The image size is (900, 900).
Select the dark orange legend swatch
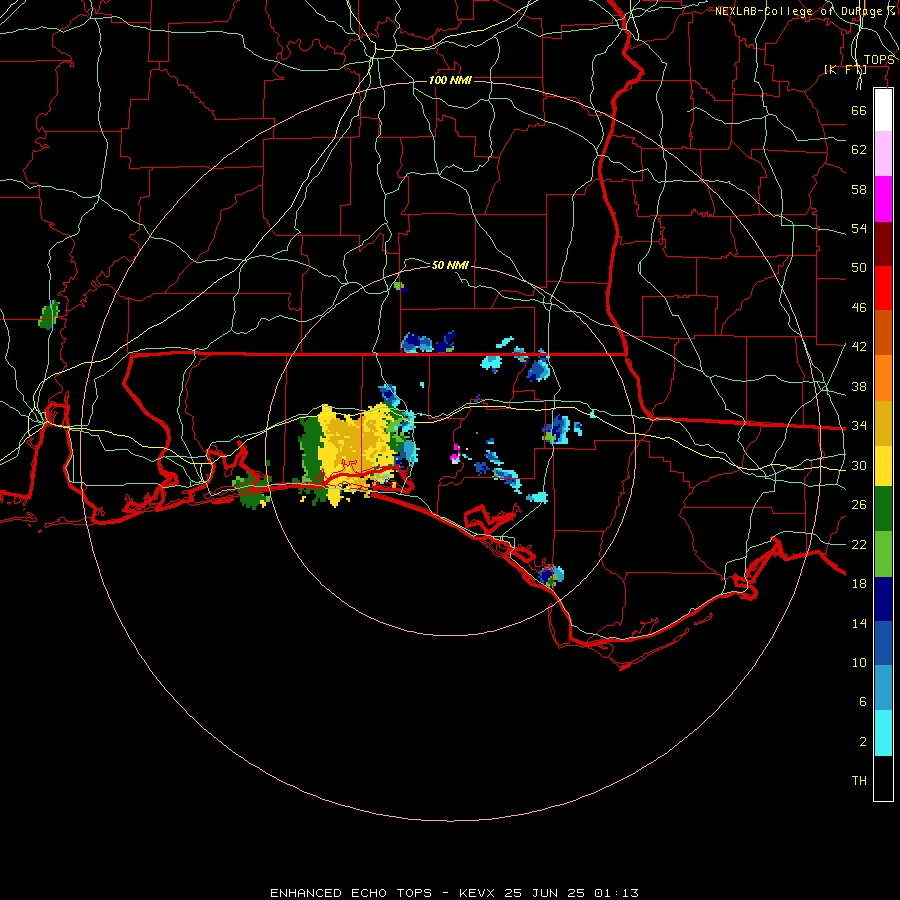coord(883,332)
